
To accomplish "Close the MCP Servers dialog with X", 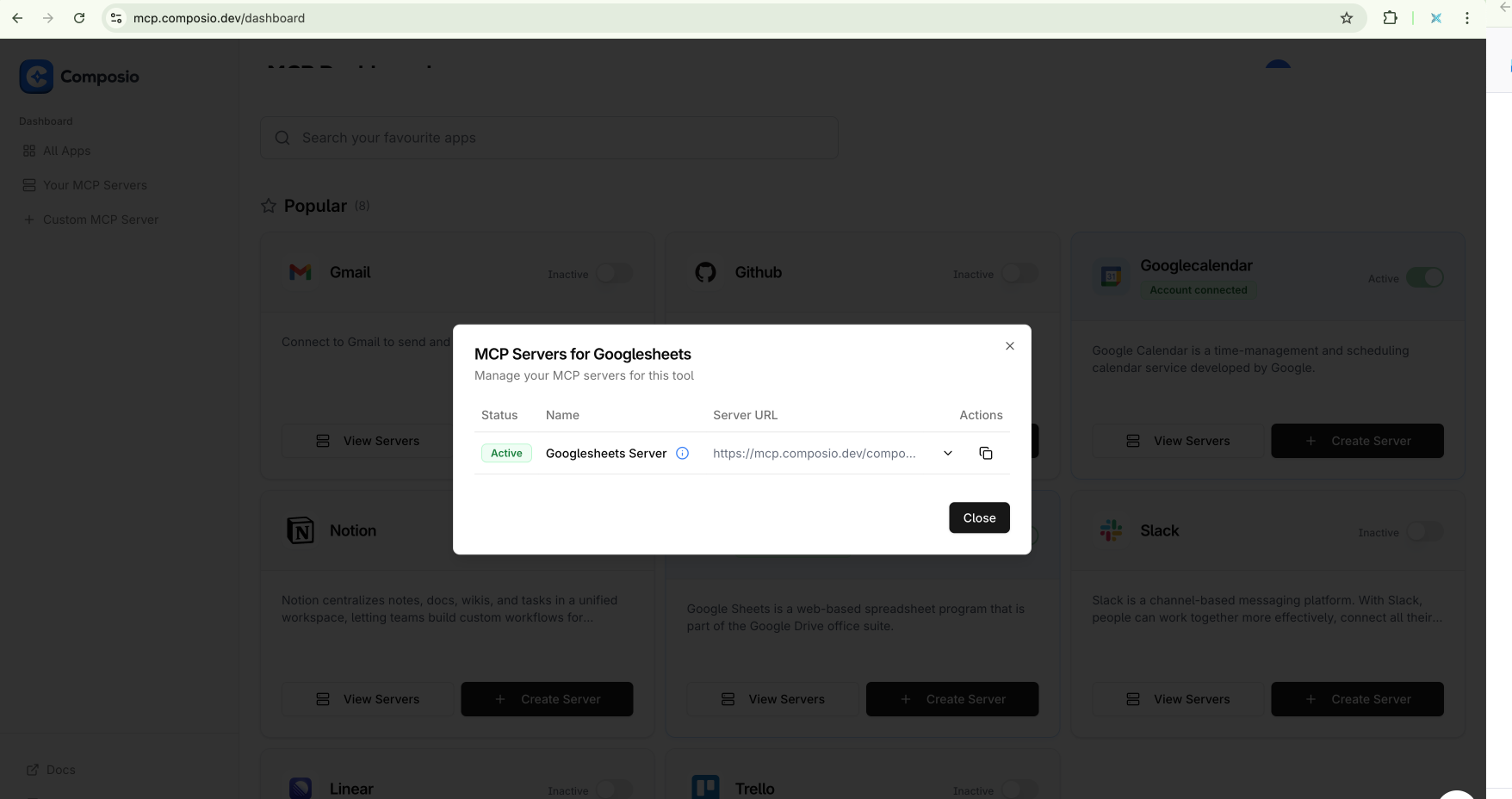I will (x=1010, y=346).
